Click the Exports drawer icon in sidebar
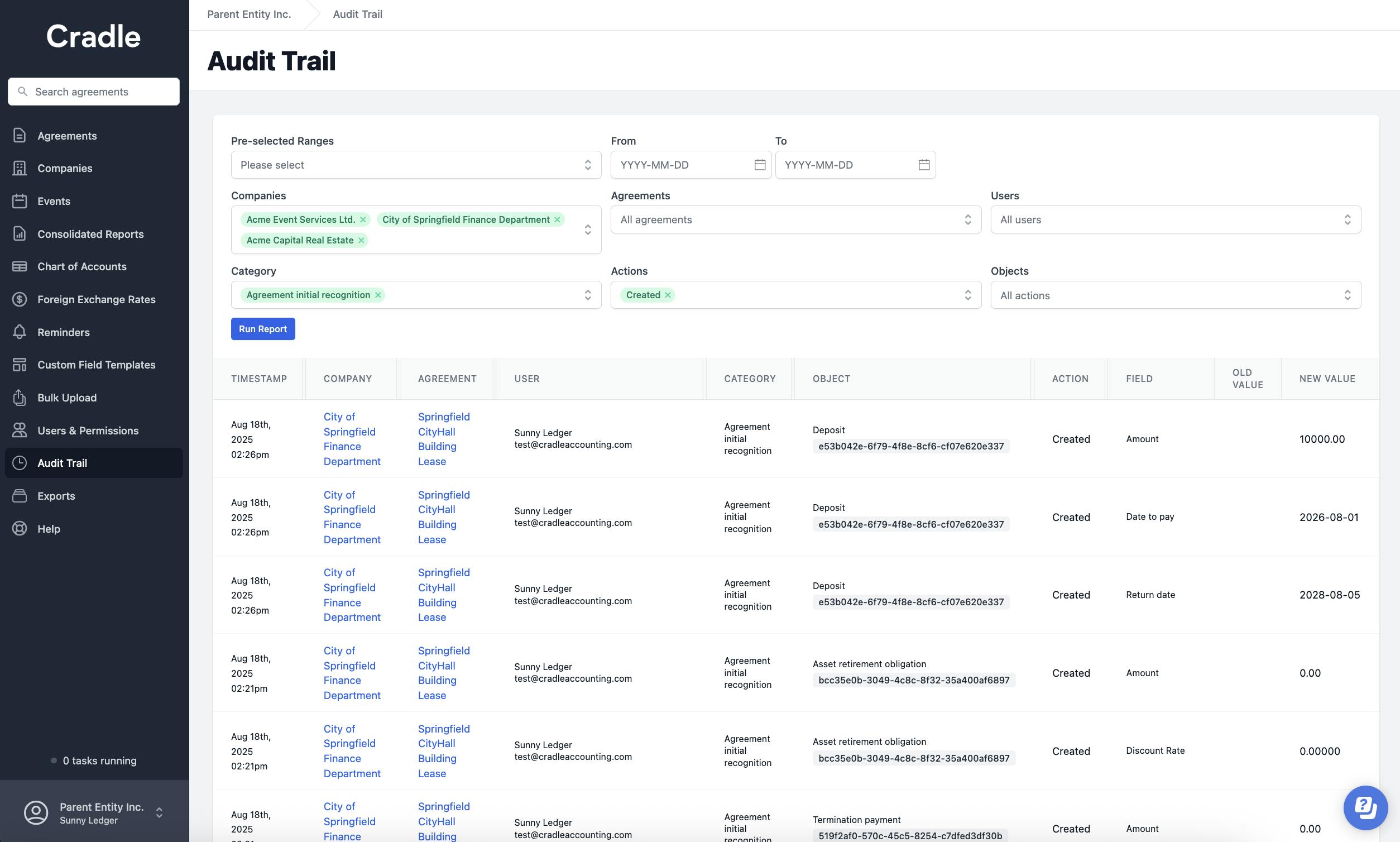 tap(20, 496)
